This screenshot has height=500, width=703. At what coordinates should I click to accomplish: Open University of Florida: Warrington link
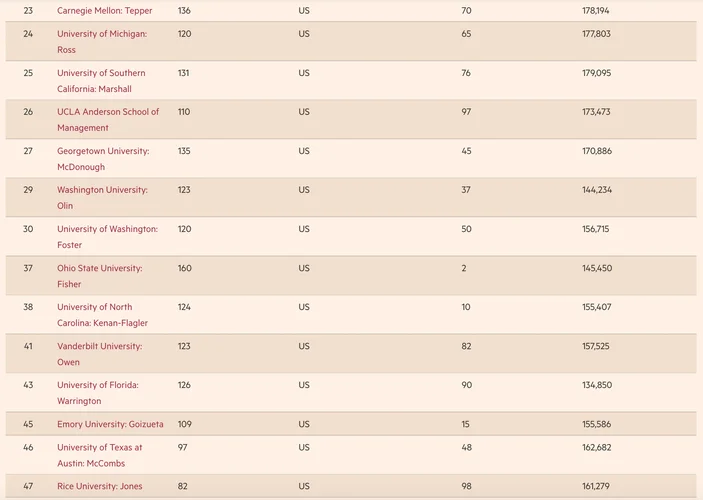point(98,393)
